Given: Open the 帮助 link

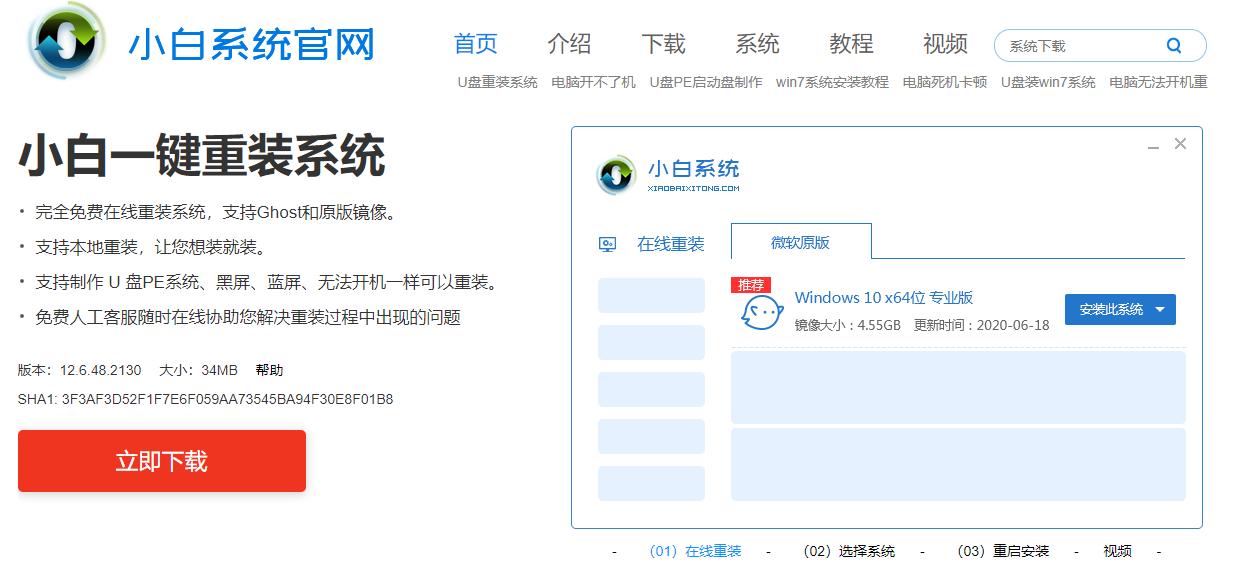Looking at the screenshot, I should 266,369.
